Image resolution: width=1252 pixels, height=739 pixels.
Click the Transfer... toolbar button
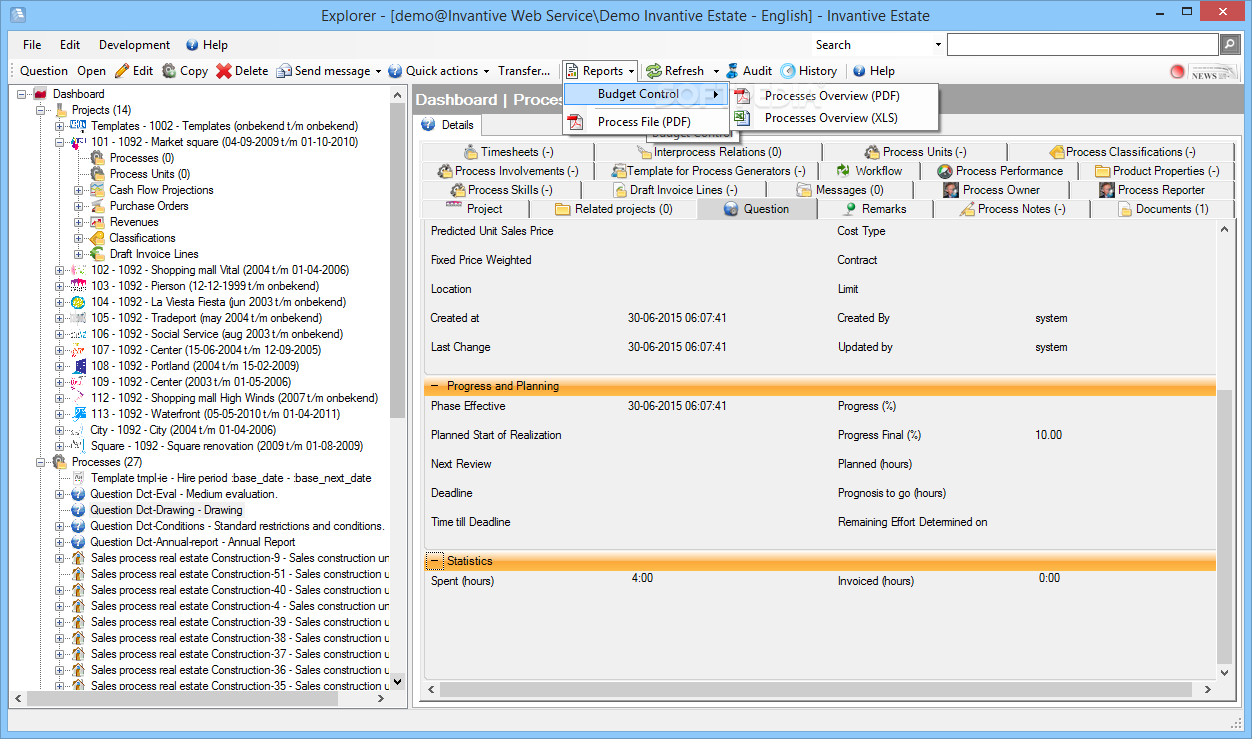[524, 71]
